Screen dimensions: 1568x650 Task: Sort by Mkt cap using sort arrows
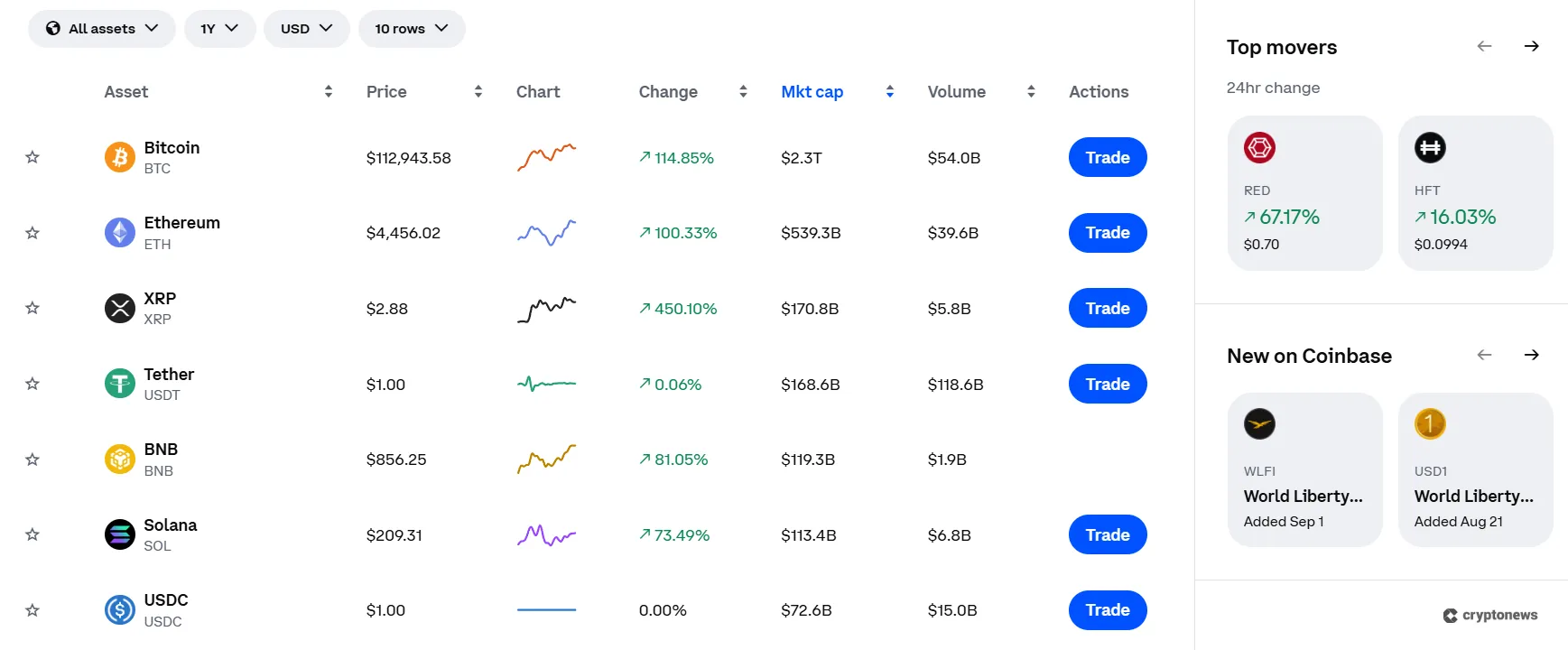click(x=890, y=91)
